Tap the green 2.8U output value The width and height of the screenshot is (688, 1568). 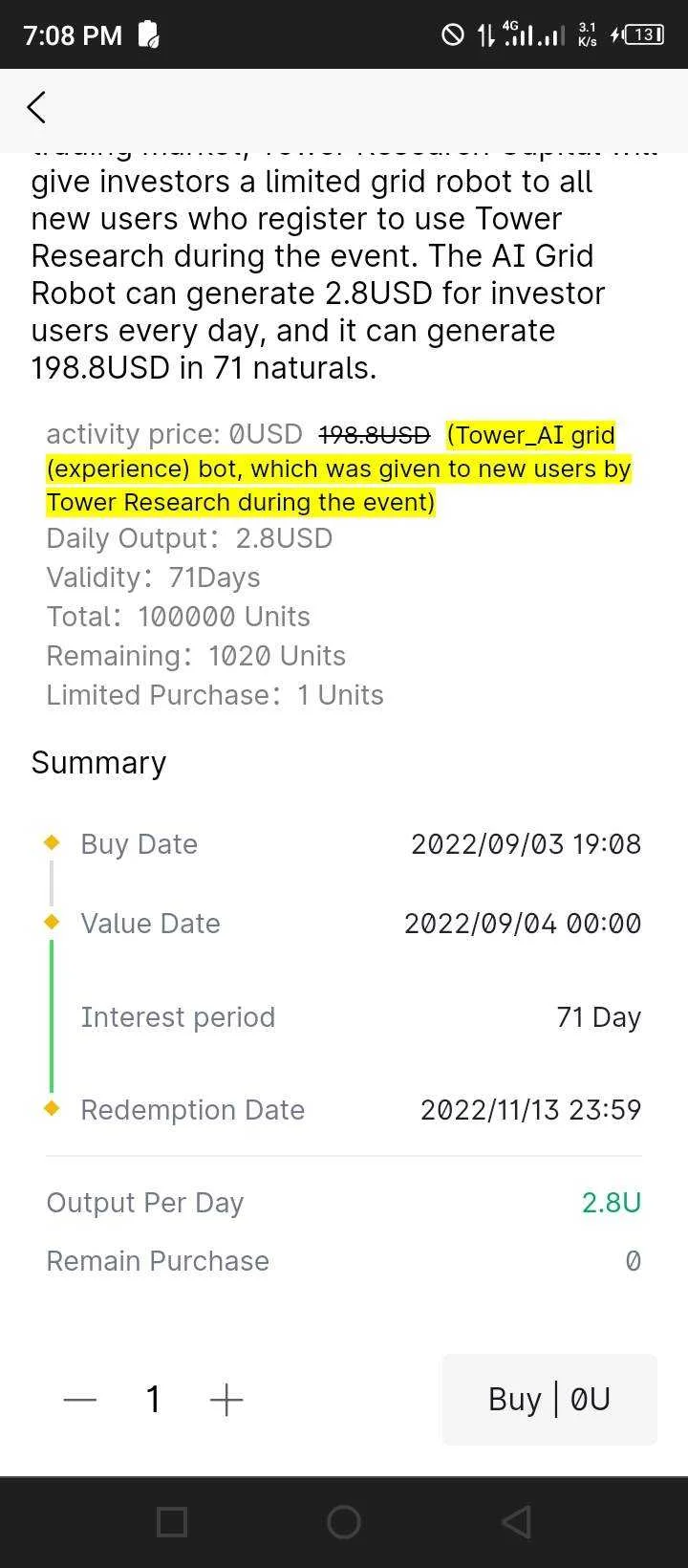(612, 1202)
